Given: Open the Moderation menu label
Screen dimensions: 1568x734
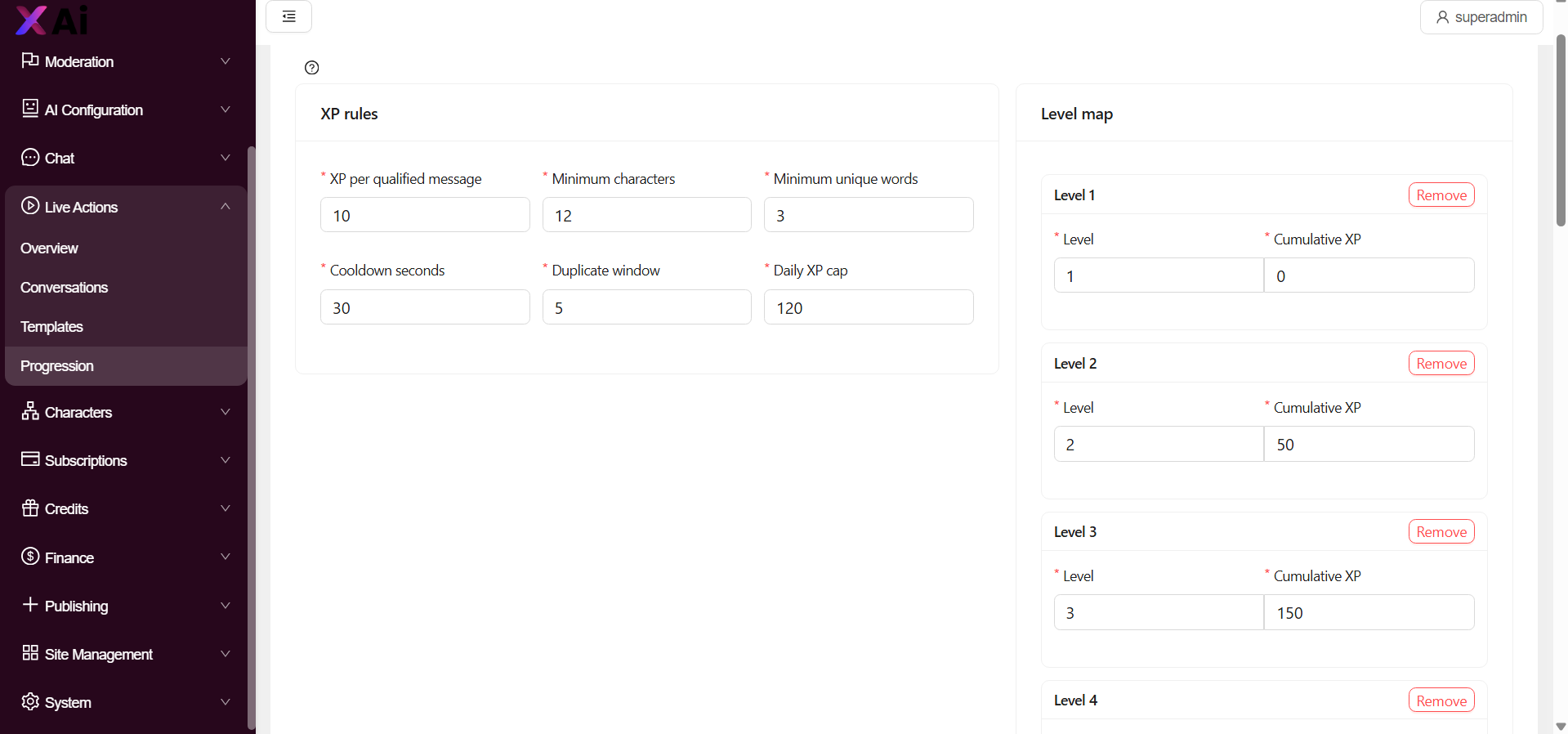Looking at the screenshot, I should (x=79, y=62).
